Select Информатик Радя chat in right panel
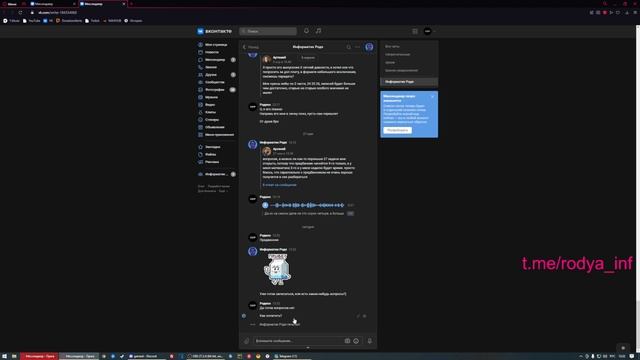This screenshot has height=360, width=640. (409, 82)
